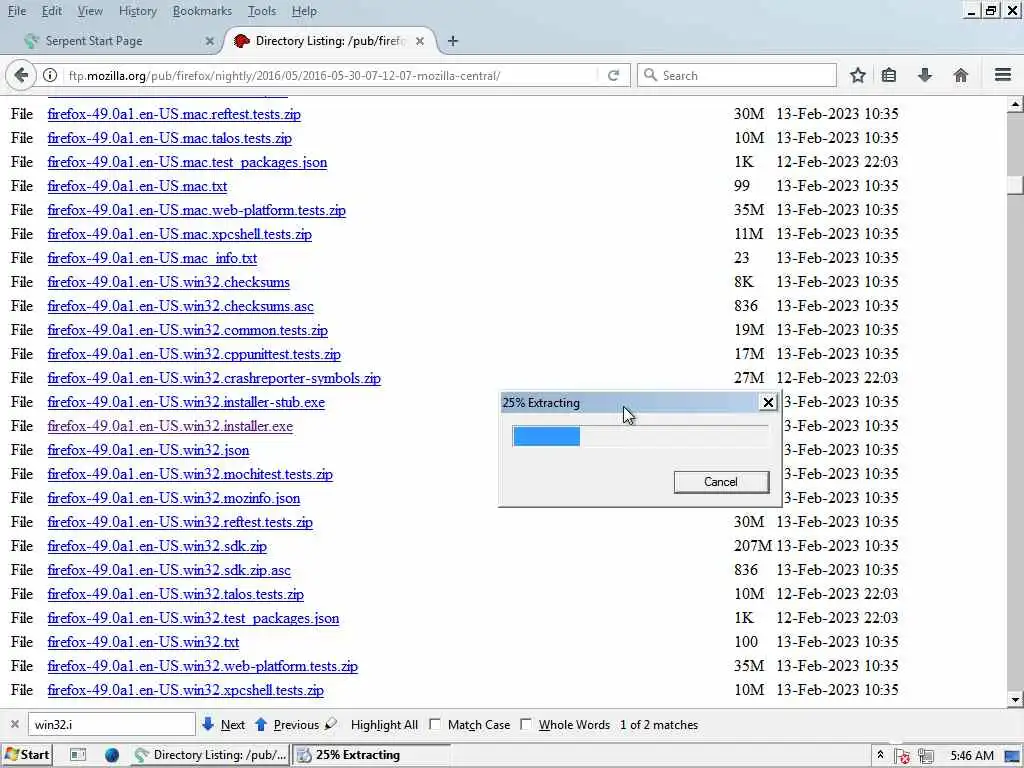Open the History menu

click(x=138, y=11)
